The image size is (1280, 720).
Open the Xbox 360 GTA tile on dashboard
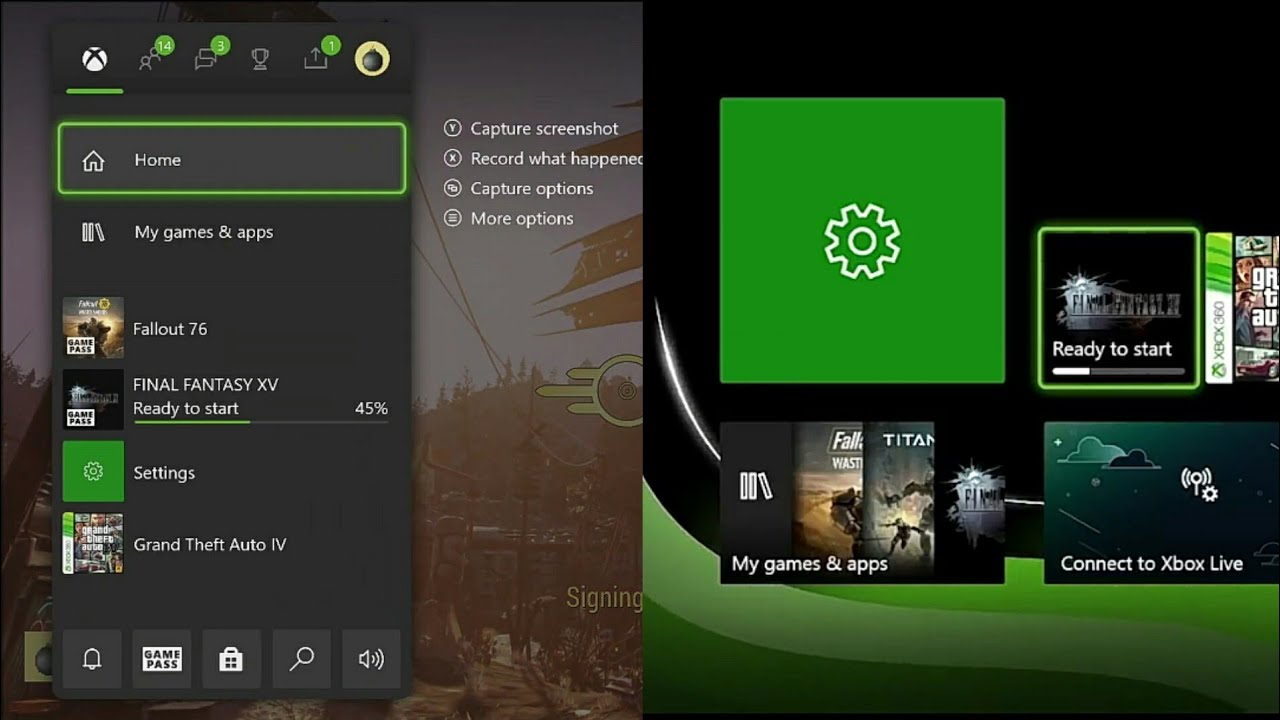(1243, 308)
